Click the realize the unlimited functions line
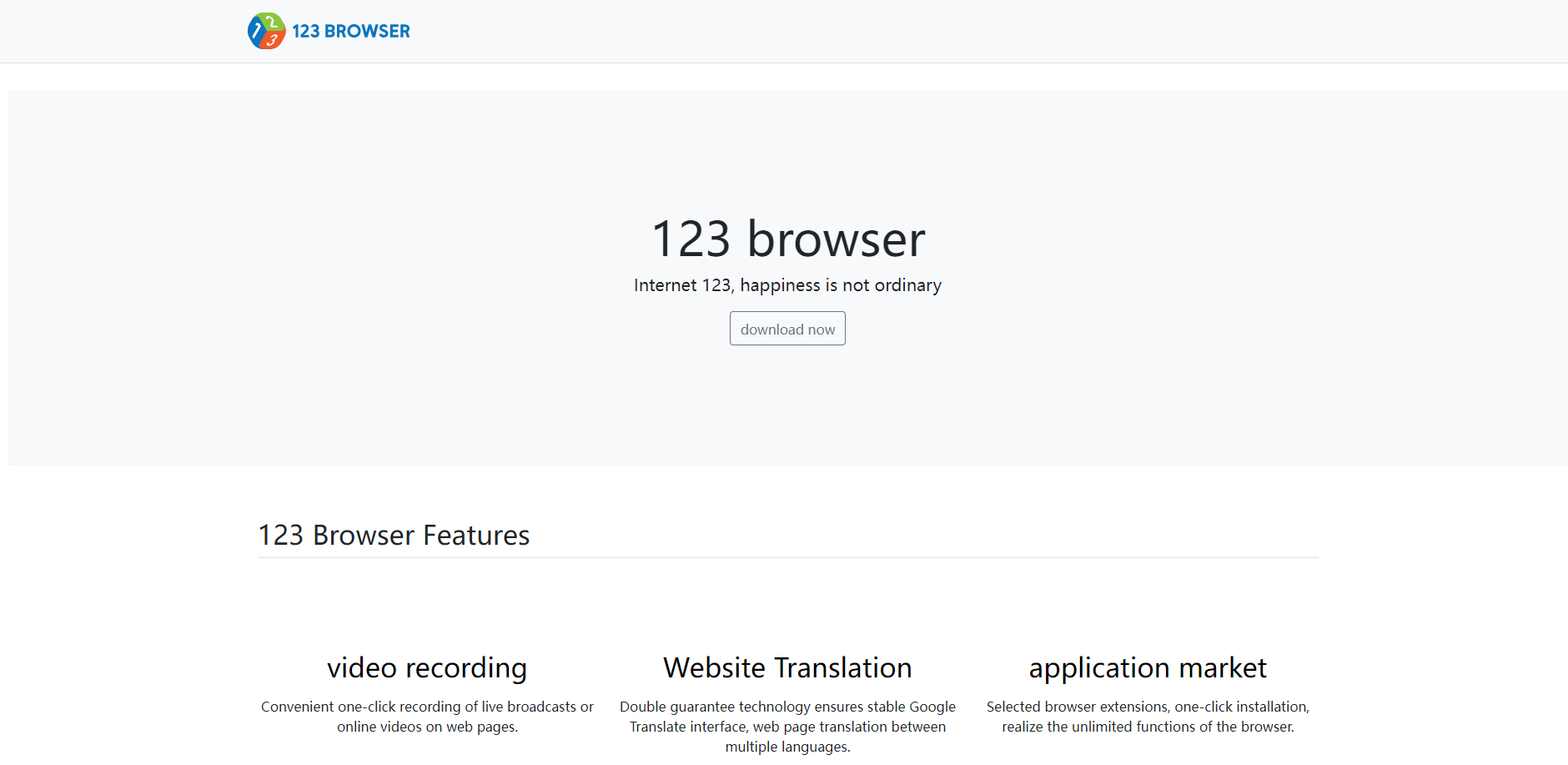Viewport: 1568px width, 765px height. (x=1148, y=727)
